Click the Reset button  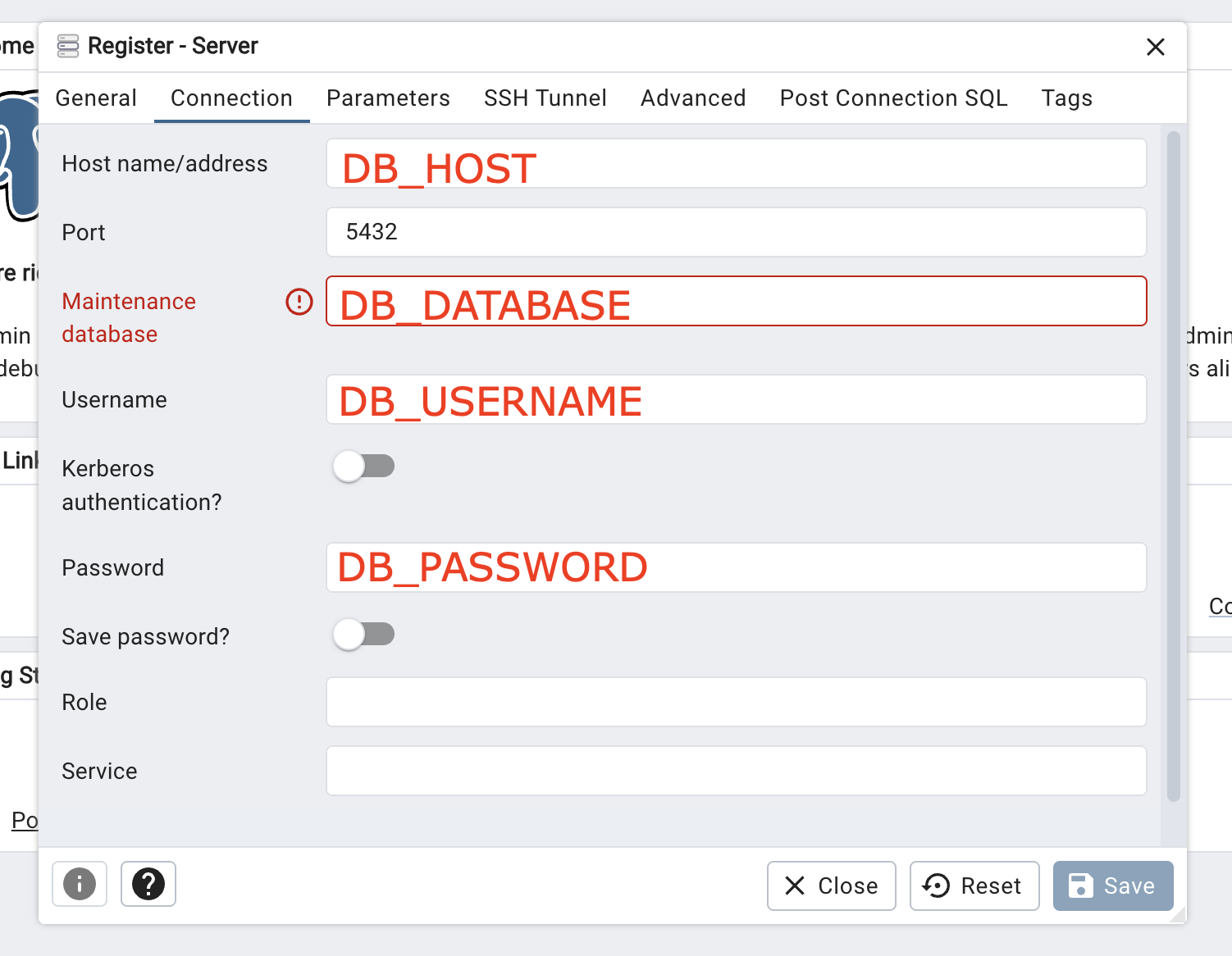tap(974, 885)
